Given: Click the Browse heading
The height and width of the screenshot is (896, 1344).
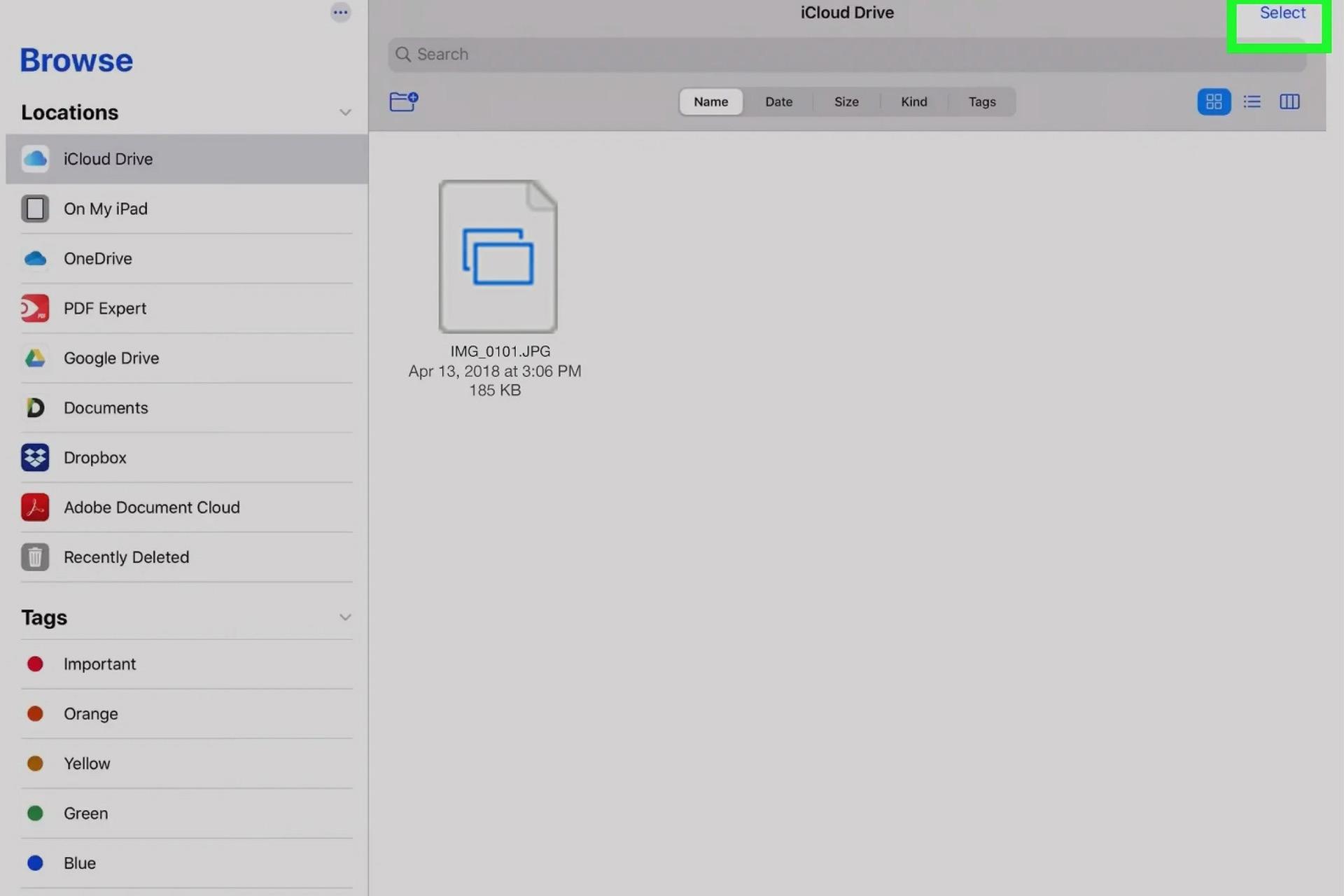Looking at the screenshot, I should tap(76, 60).
